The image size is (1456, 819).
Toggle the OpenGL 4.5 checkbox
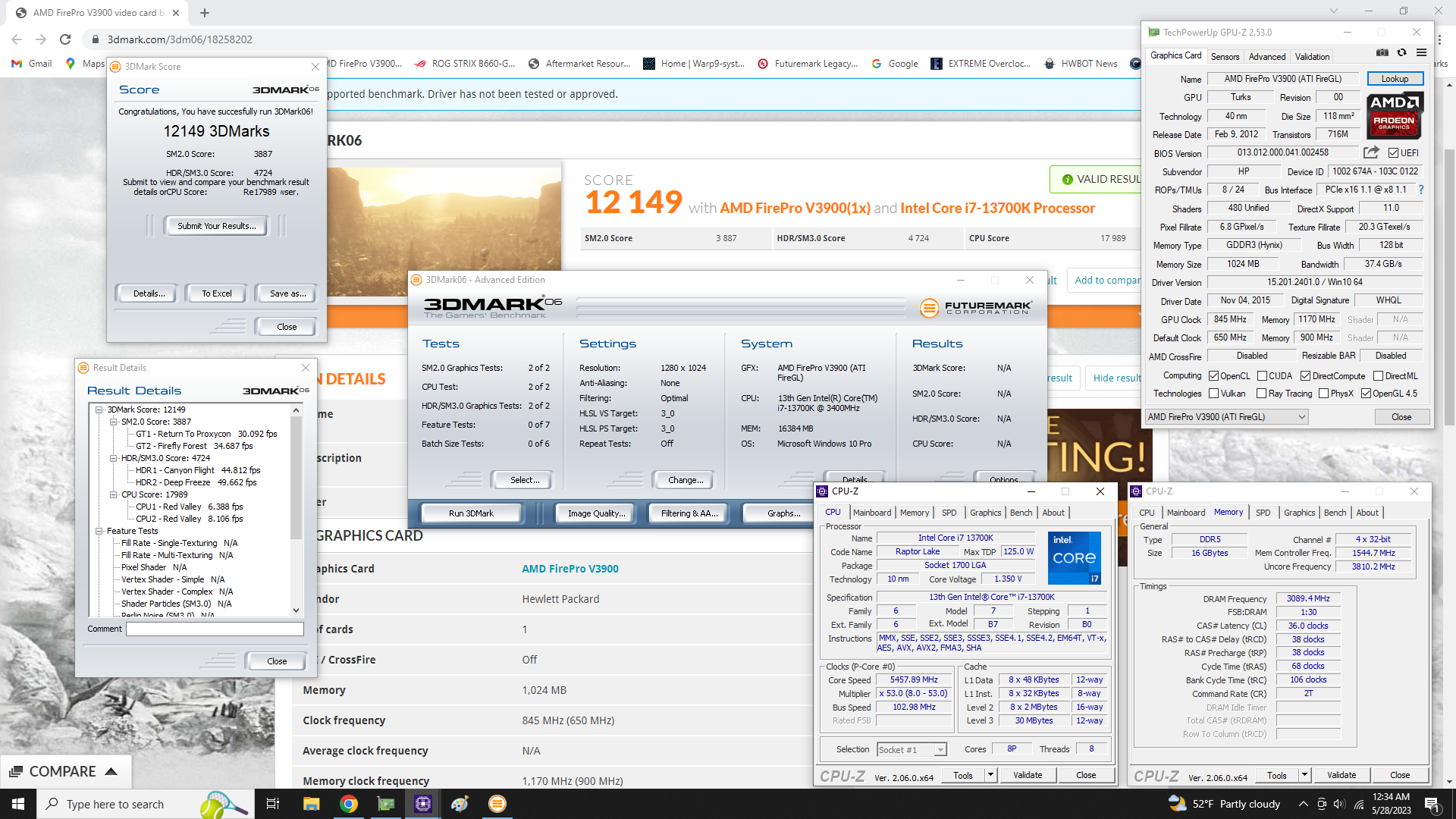[1366, 394]
